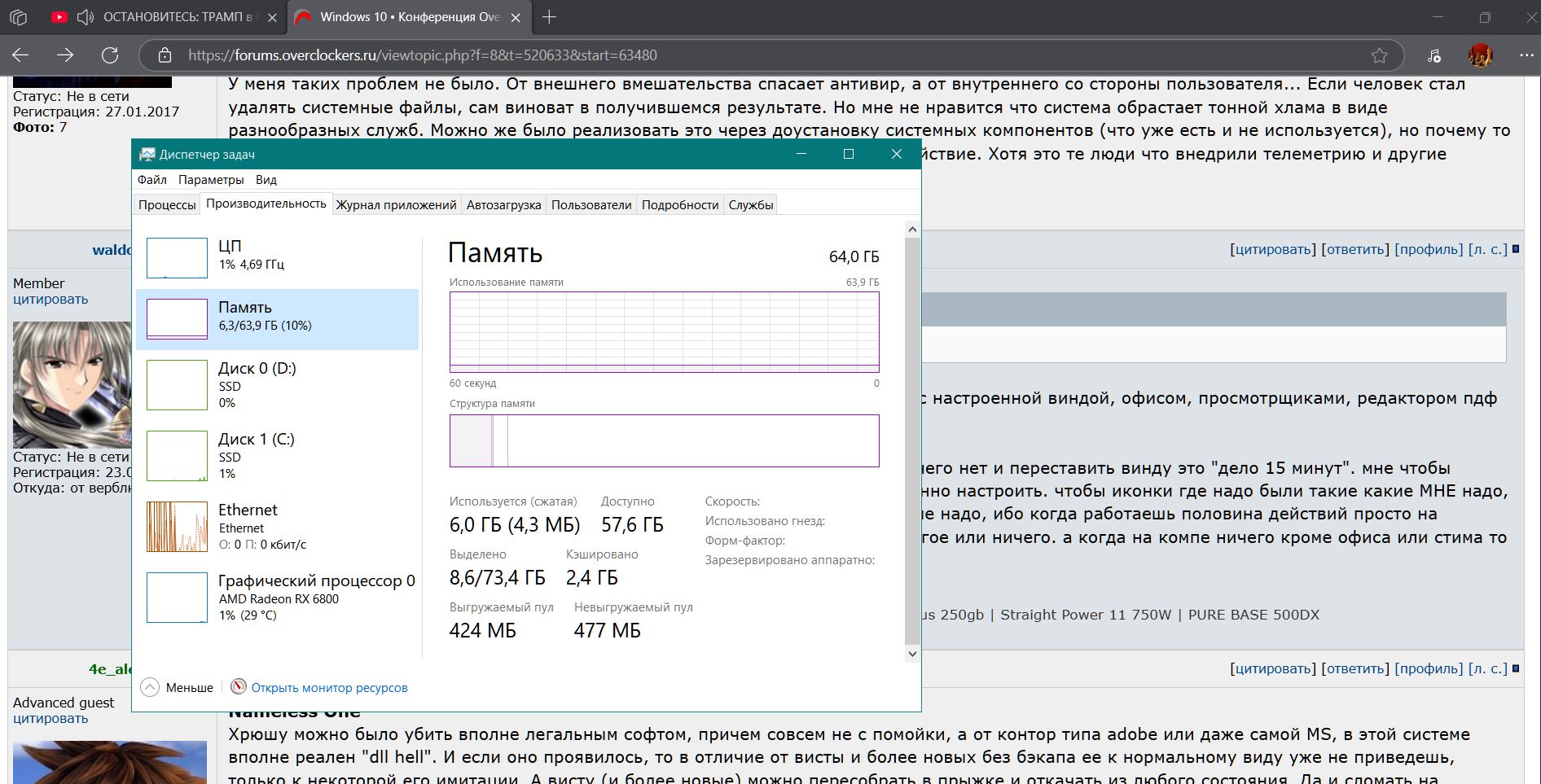Add this page to favorites

1379,55
